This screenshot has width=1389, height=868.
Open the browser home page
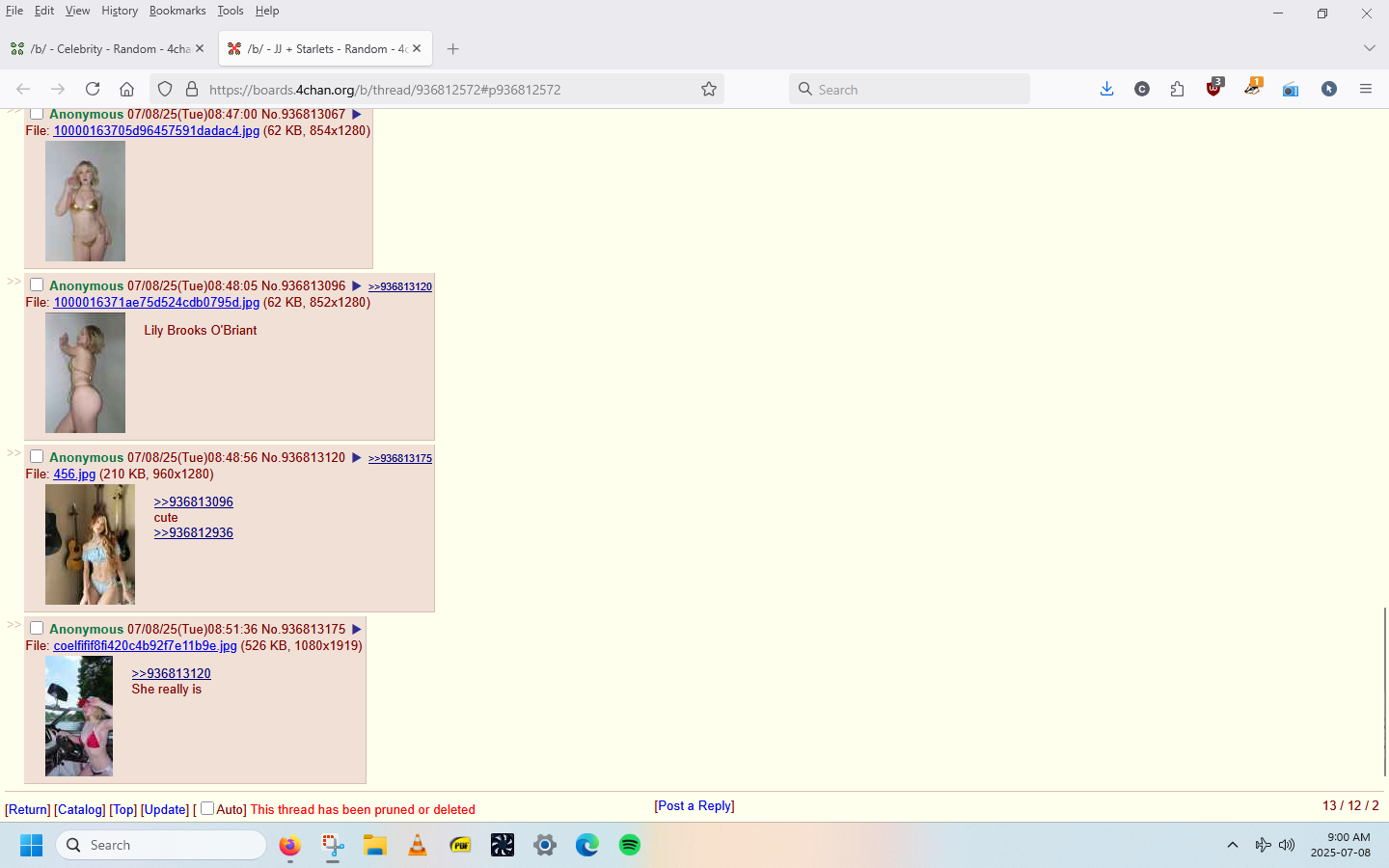pyautogui.click(x=126, y=89)
